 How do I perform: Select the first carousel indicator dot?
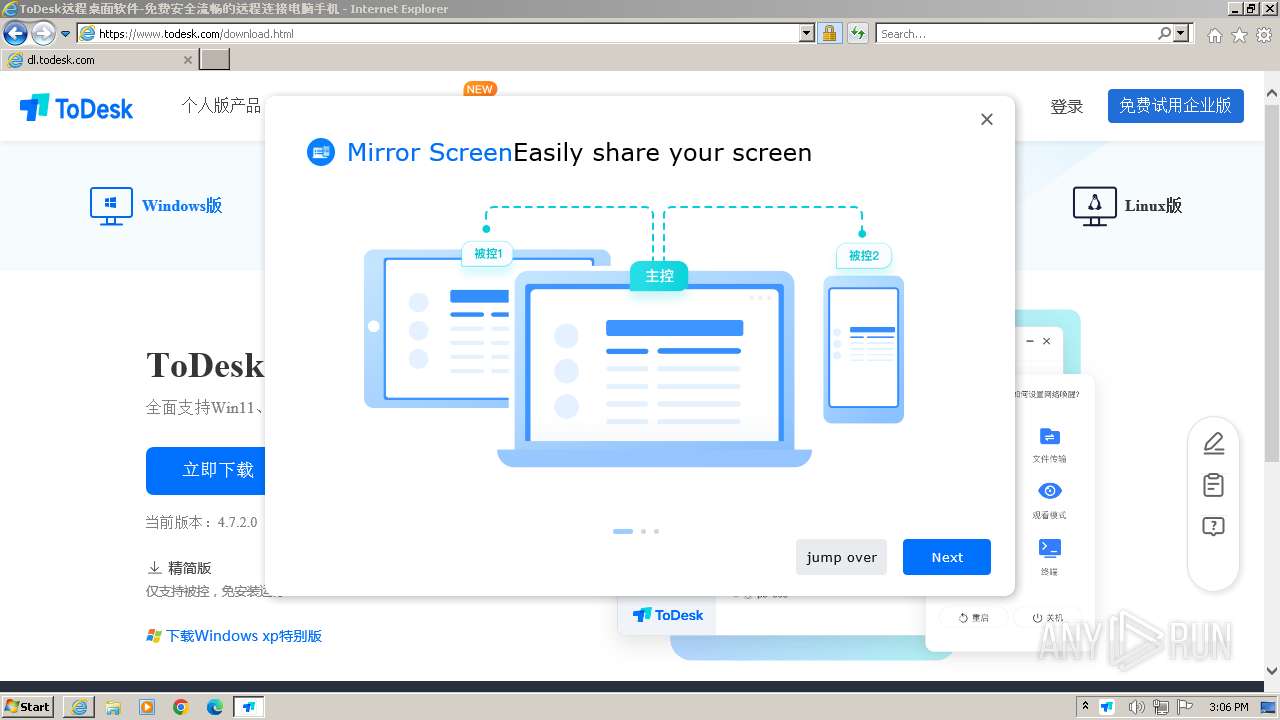point(623,531)
